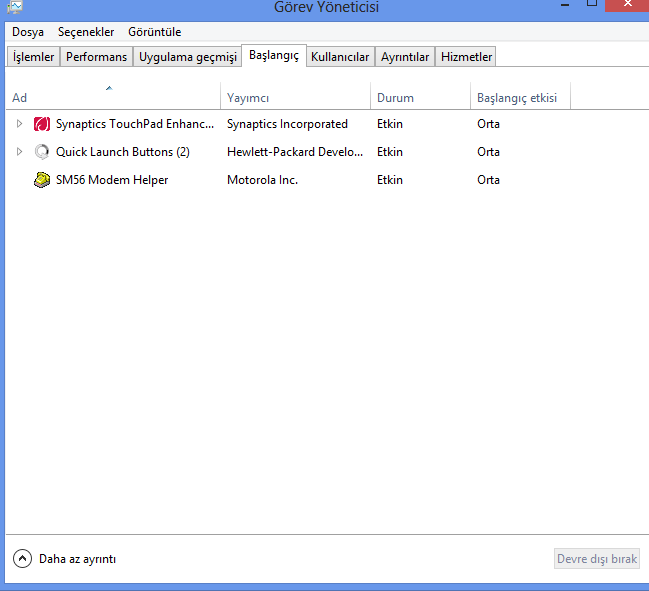The image size is (649, 591).
Task: Open the Kullanıcılar tab
Action: coord(341,57)
